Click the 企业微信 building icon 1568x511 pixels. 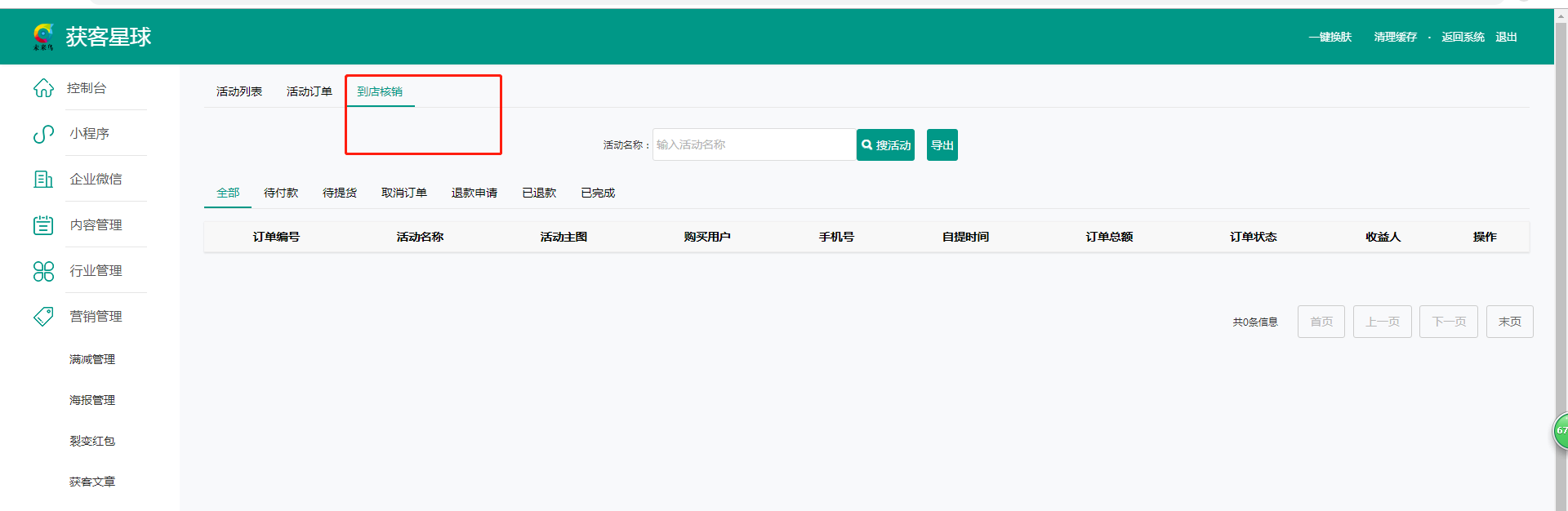pos(43,180)
